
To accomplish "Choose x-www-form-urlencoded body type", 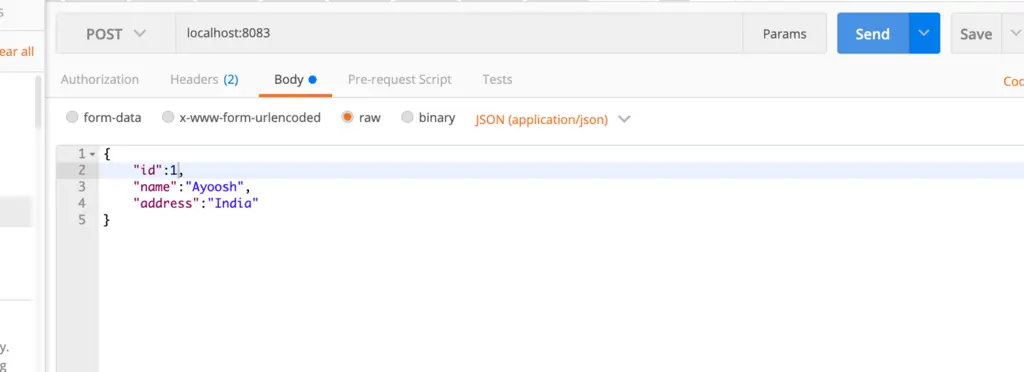I will tap(242, 117).
